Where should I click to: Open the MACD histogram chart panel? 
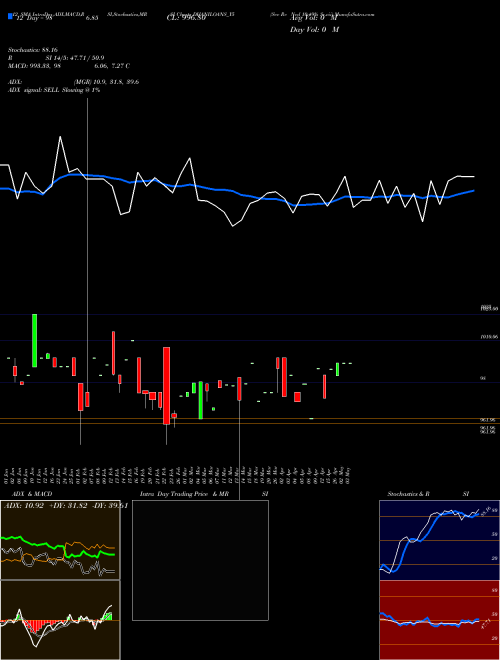pyautogui.click(x=60, y=620)
